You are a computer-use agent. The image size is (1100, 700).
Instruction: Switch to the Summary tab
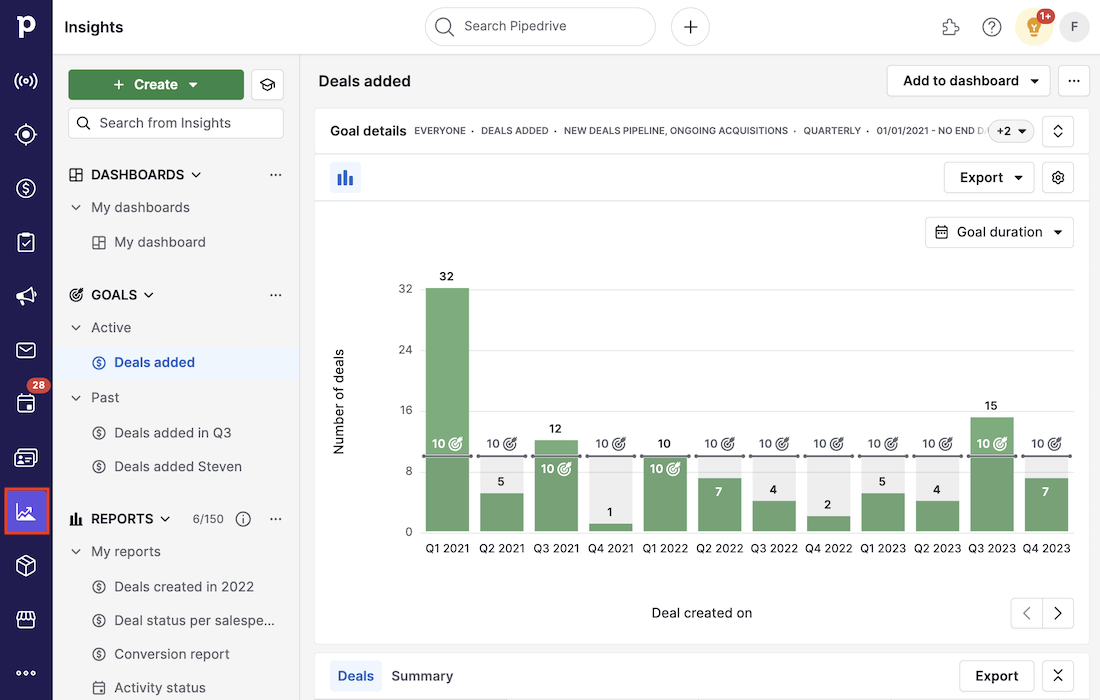(x=422, y=676)
